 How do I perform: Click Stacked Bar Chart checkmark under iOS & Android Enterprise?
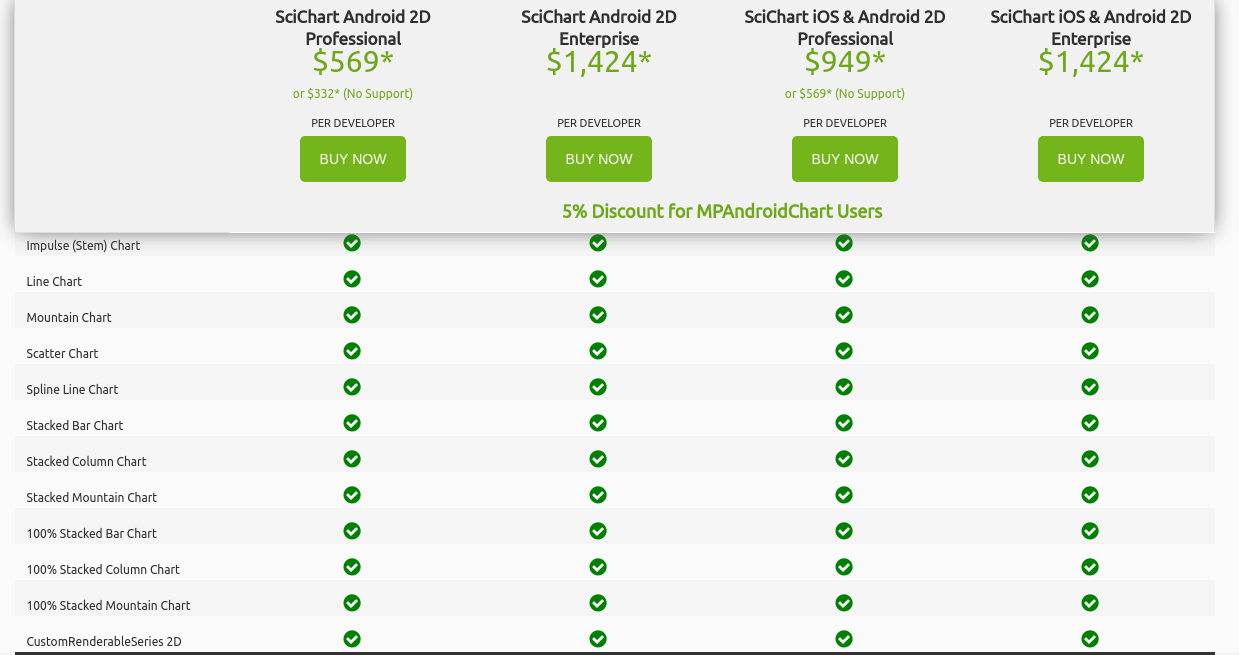point(1090,423)
